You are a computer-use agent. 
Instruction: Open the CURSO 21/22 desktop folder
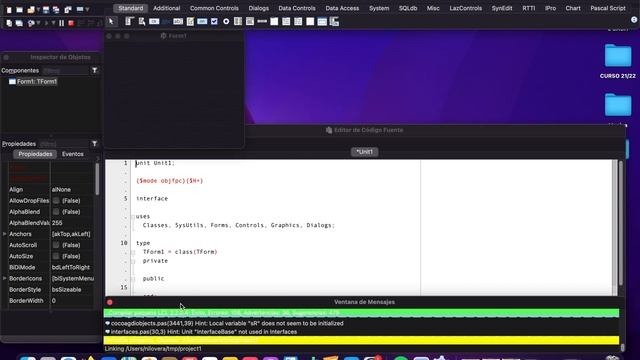[x=618, y=61]
